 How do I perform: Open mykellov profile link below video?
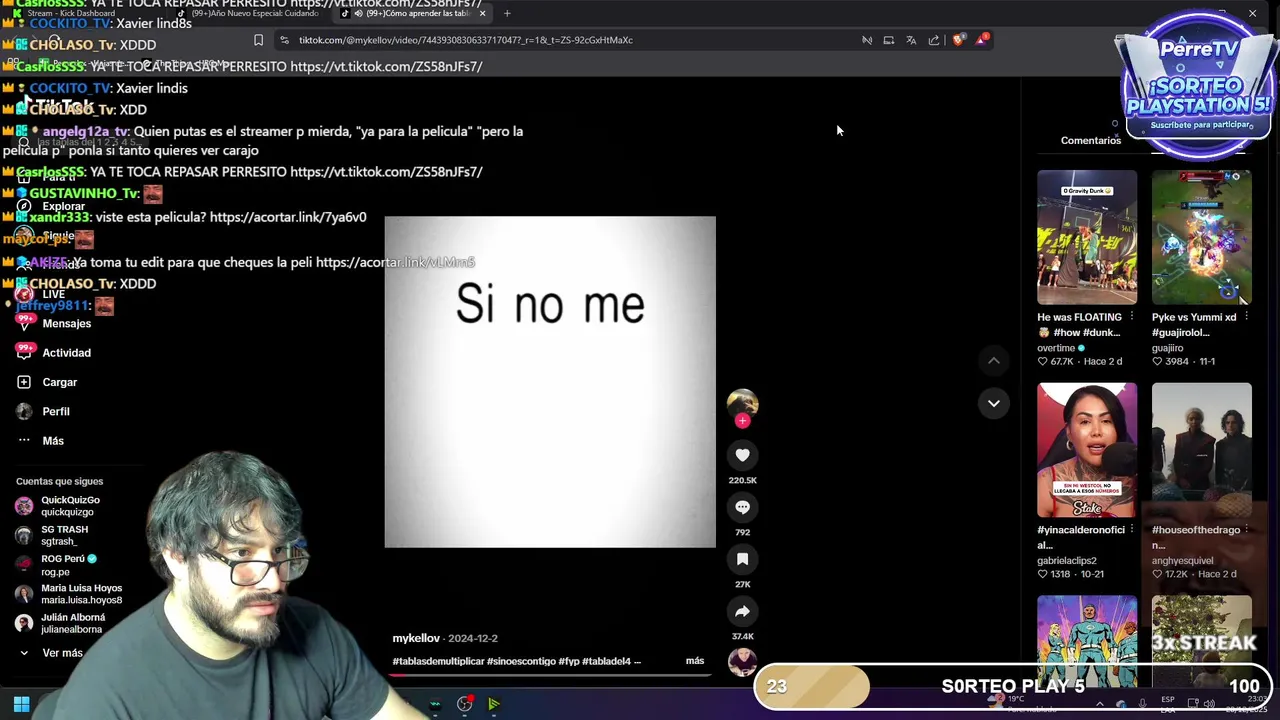[416, 638]
